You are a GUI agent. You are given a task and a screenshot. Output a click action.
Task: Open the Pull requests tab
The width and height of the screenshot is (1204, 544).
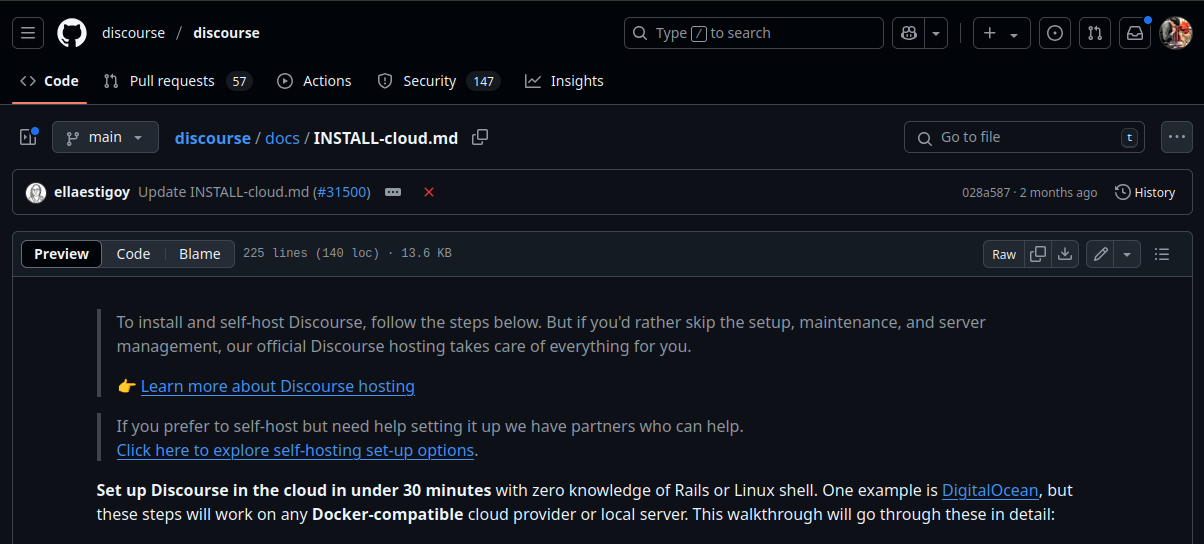coord(172,81)
